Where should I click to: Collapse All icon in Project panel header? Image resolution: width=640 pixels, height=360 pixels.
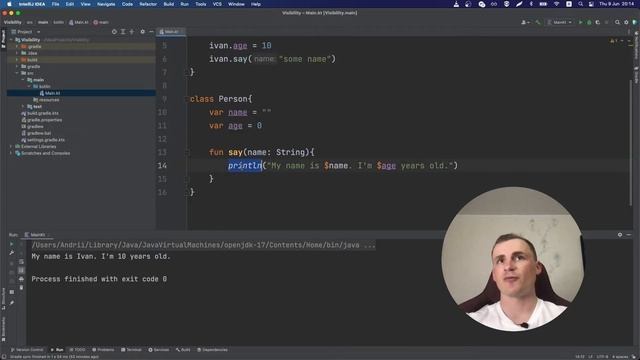(132, 31)
